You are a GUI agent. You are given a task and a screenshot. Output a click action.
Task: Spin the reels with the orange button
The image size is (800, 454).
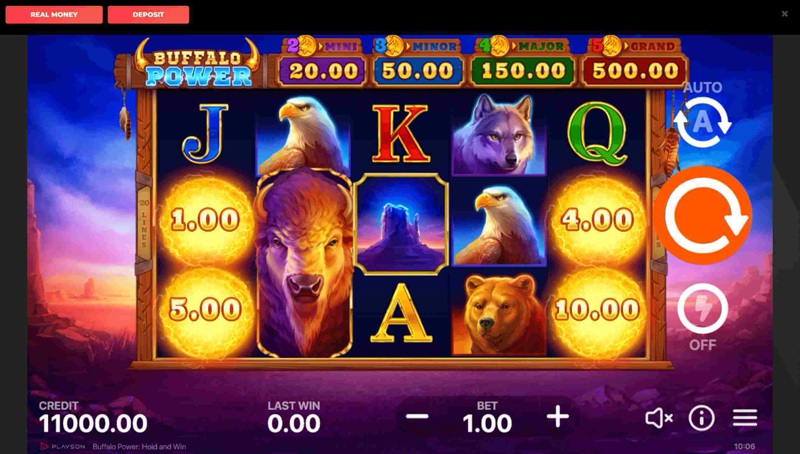click(702, 215)
